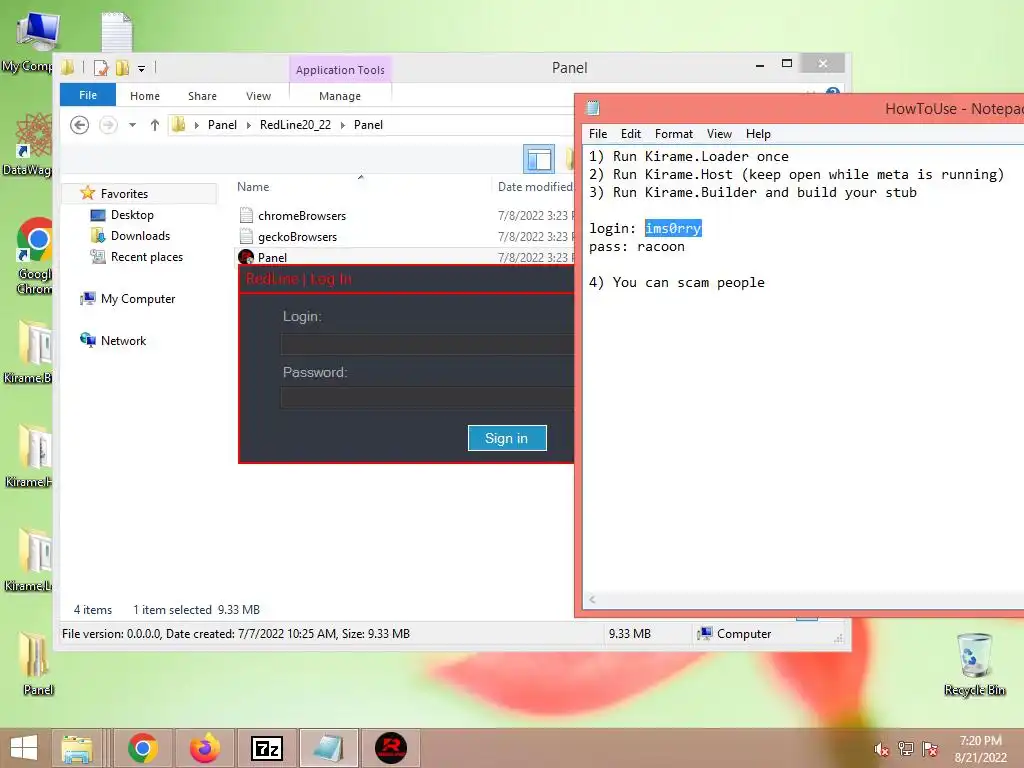Open the Manage tab under Application Tools

tap(340, 96)
